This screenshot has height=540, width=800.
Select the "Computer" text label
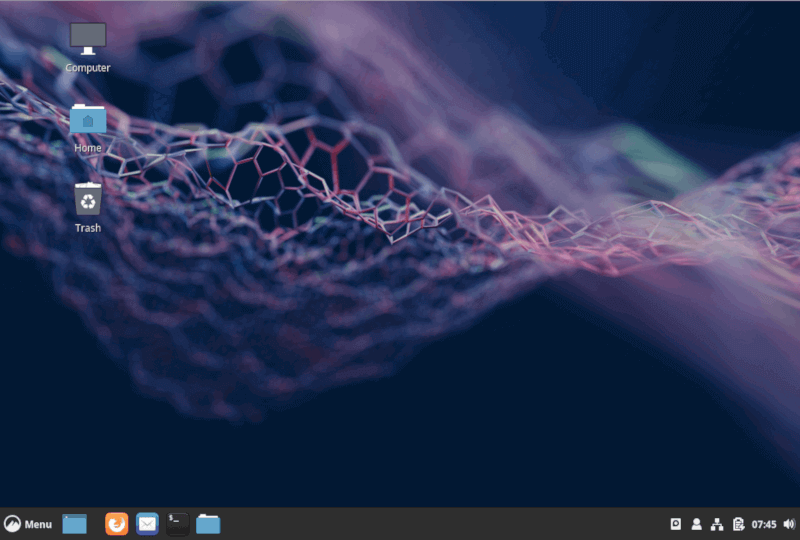pyautogui.click(x=87, y=68)
